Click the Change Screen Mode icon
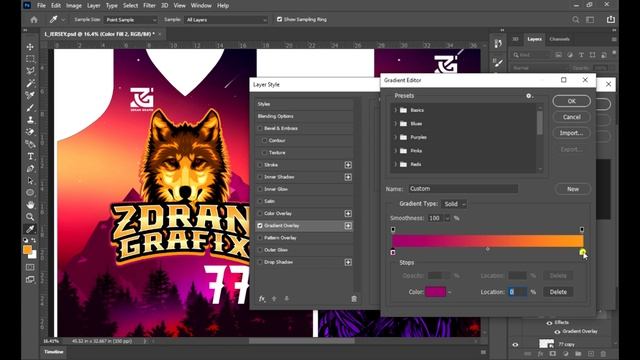This screenshot has height=360, width=640. pos(30,280)
